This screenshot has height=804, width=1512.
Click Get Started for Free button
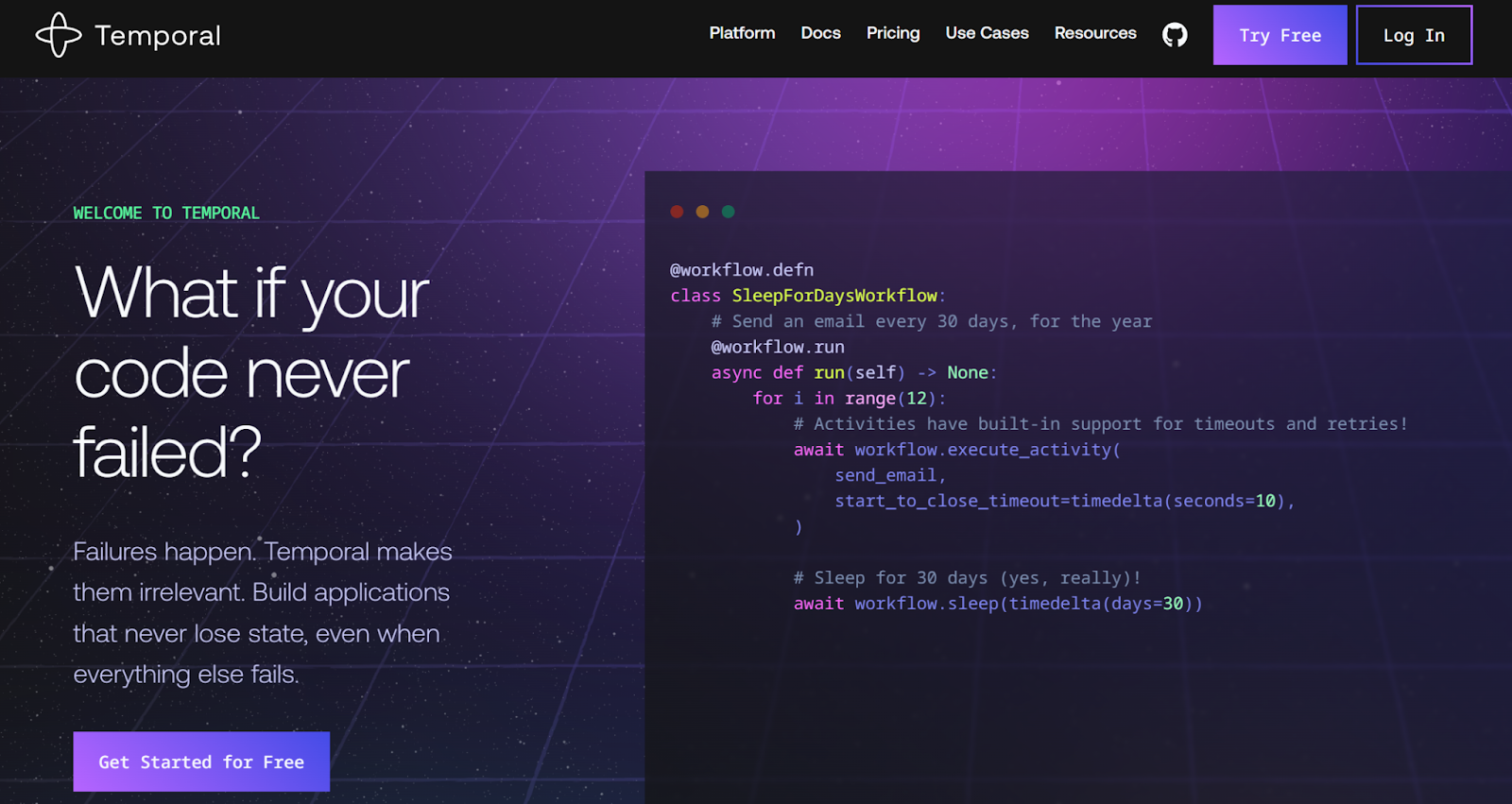coord(201,761)
